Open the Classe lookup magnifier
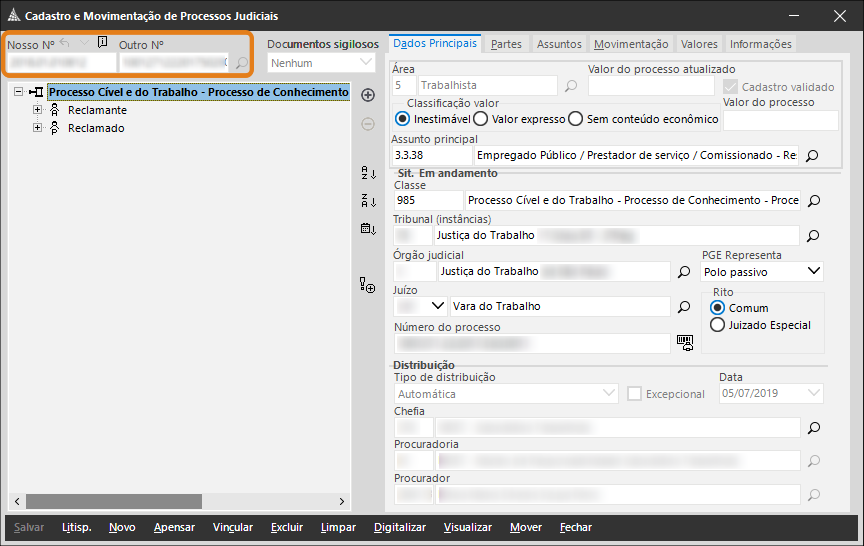Screen dimensions: 864x546 (x=813, y=201)
